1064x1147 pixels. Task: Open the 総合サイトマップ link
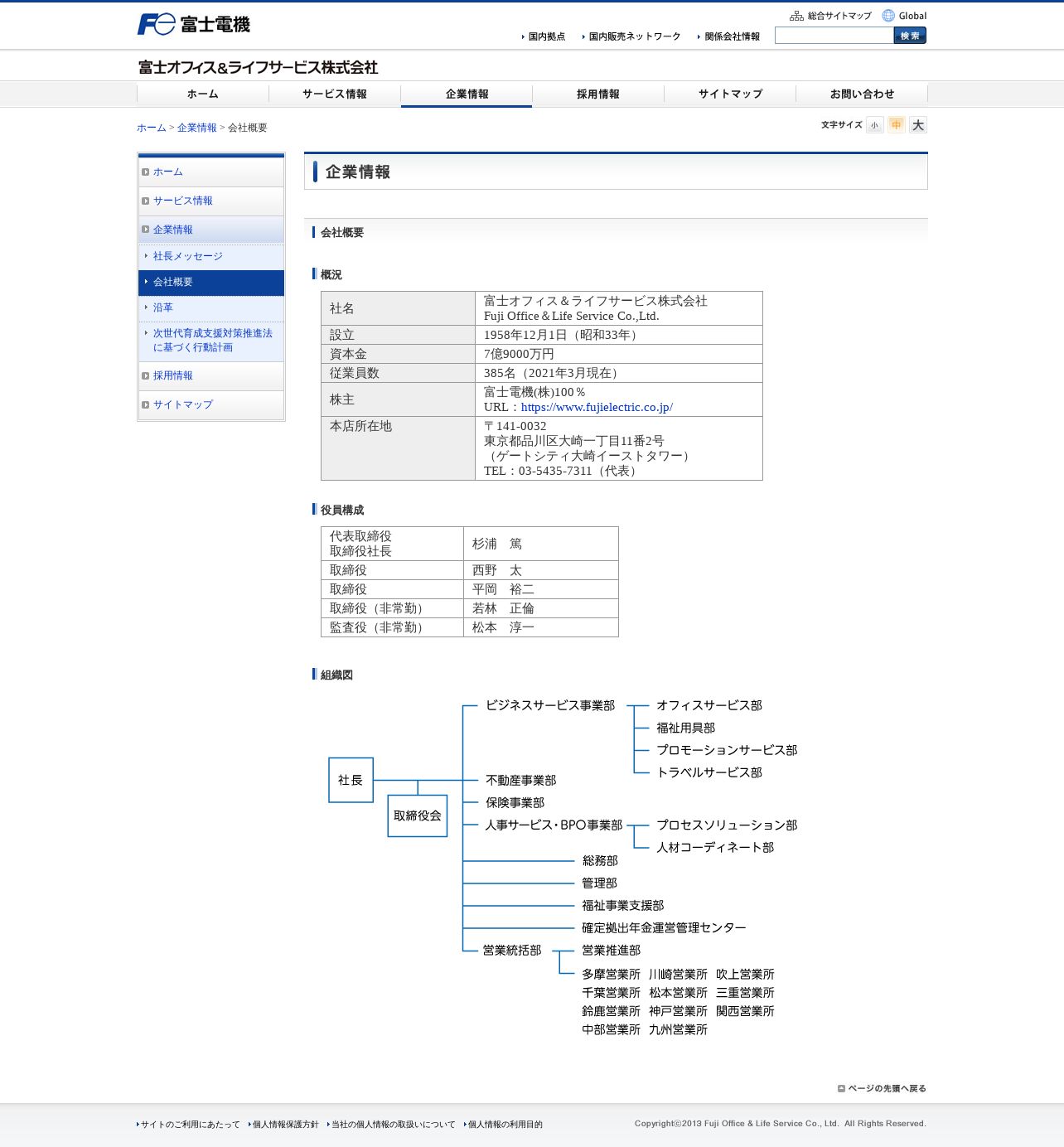coord(830,16)
